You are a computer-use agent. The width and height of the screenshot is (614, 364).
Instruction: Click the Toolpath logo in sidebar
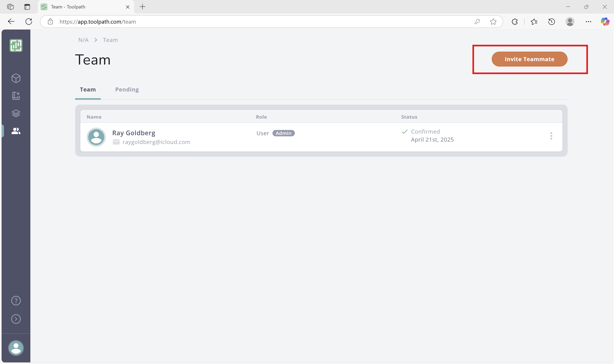coord(16,45)
